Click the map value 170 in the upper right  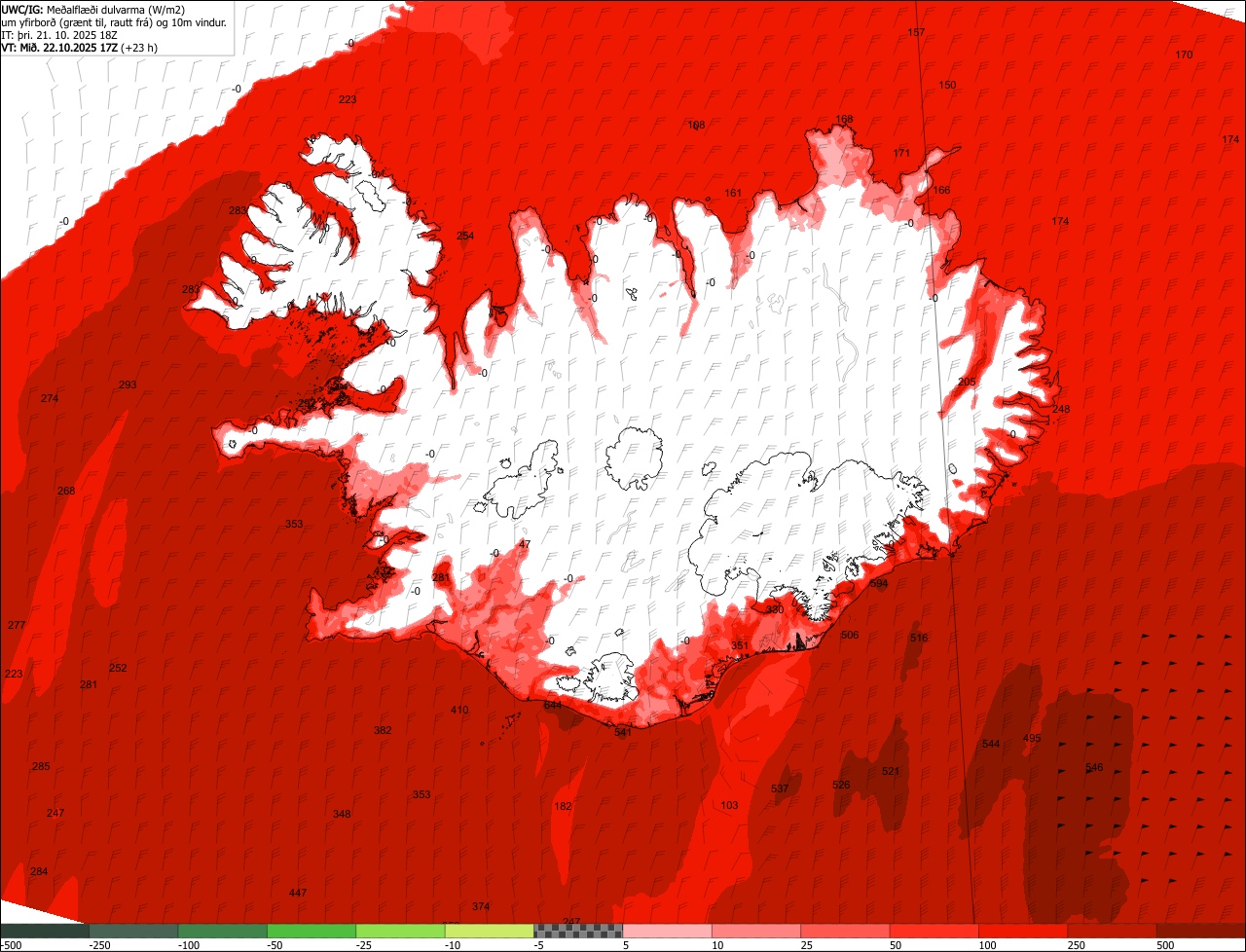[1184, 55]
